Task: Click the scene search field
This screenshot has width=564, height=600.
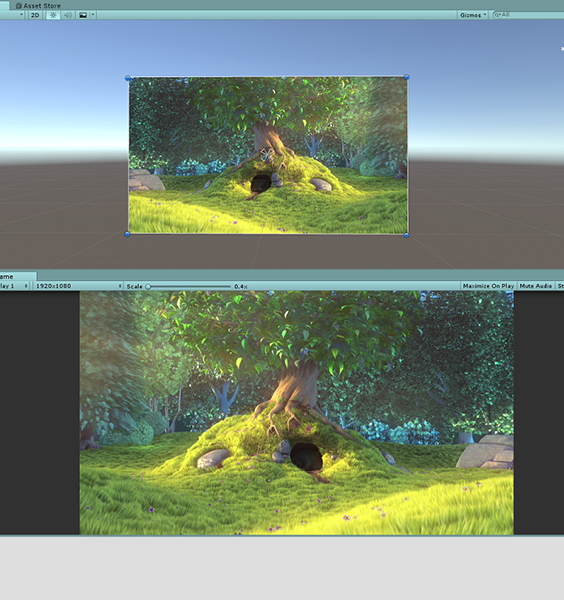Action: 528,15
